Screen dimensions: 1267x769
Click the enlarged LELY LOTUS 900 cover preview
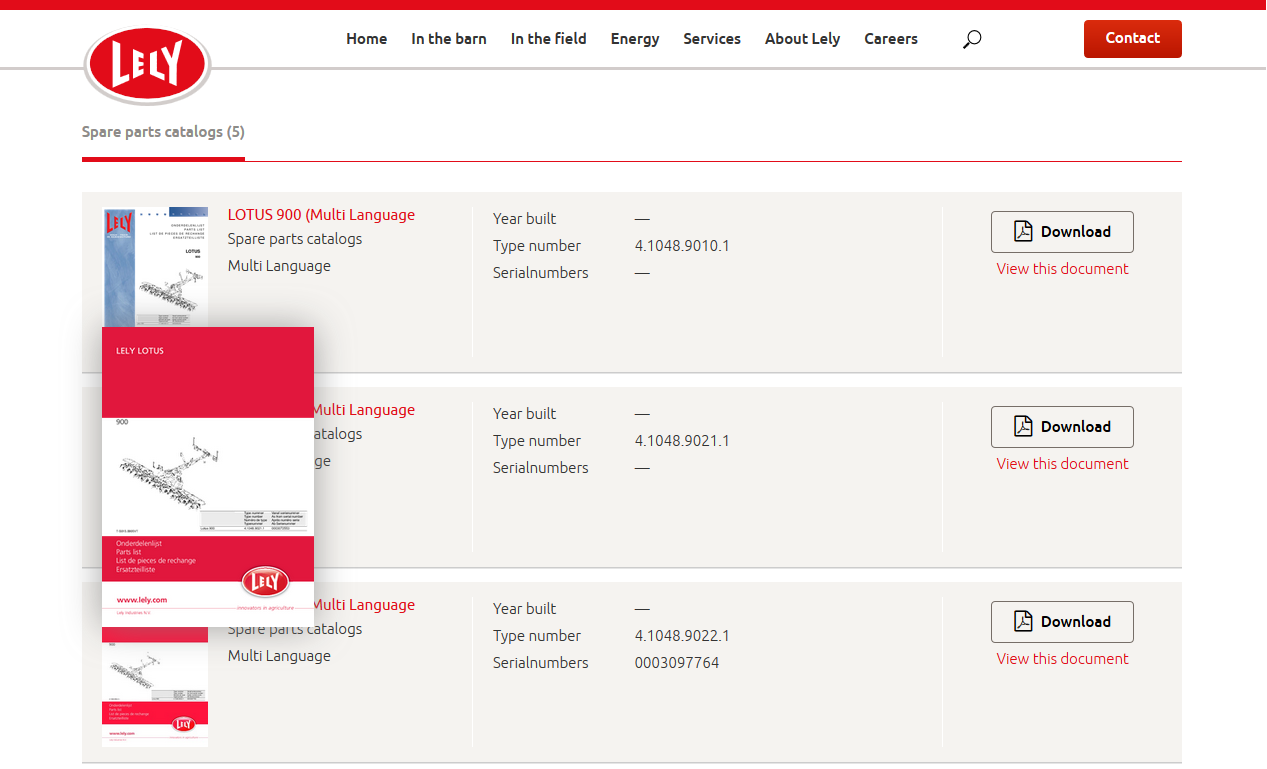[208, 477]
